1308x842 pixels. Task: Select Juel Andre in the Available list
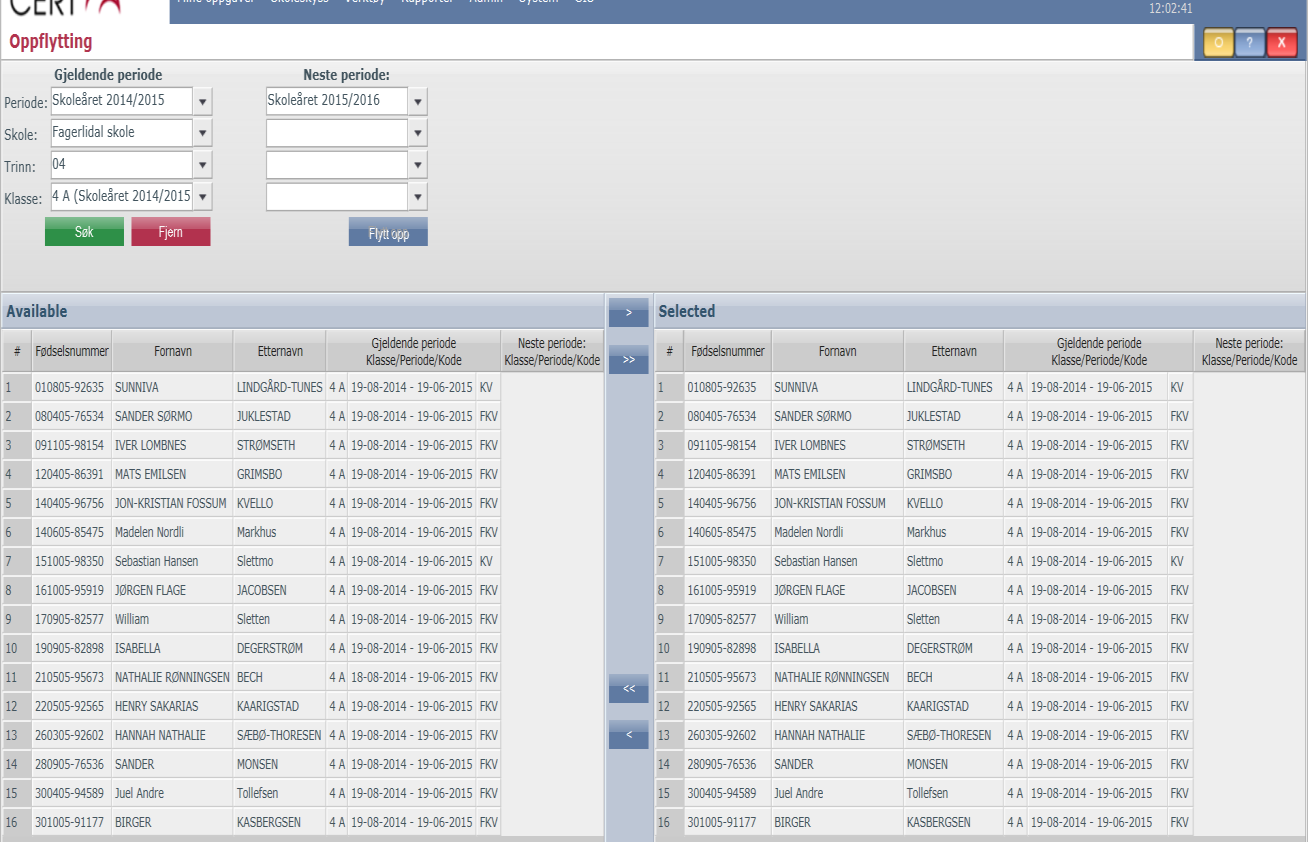(139, 793)
